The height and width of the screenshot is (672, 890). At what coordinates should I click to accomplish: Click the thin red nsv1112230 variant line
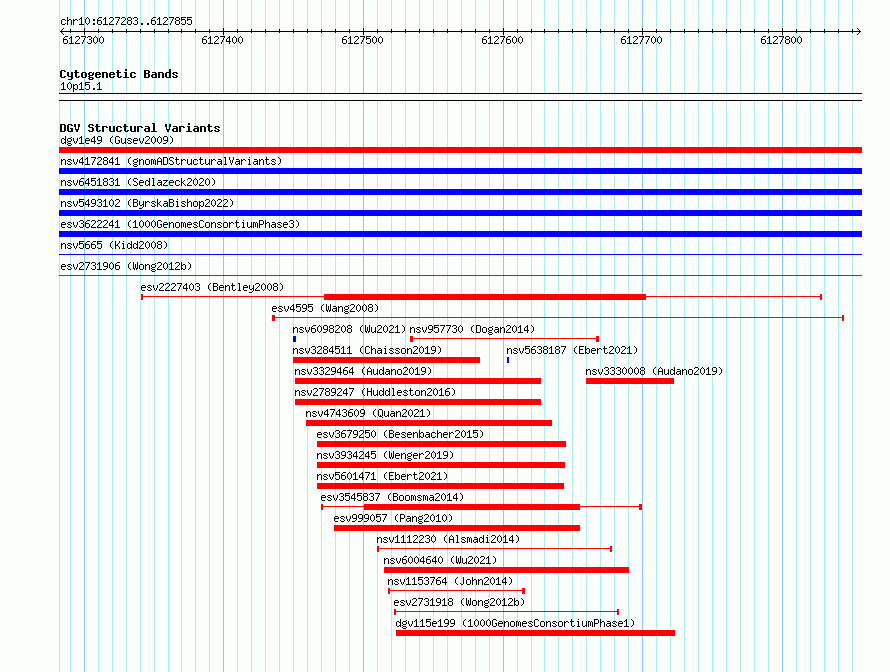coord(494,549)
